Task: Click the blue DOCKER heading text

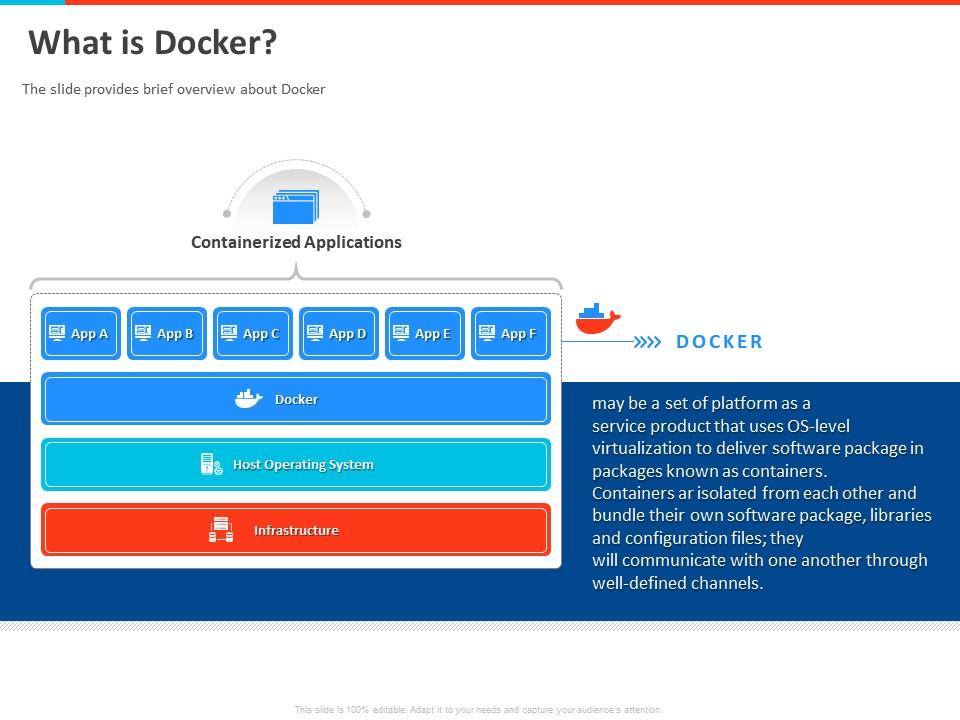Action: click(719, 342)
